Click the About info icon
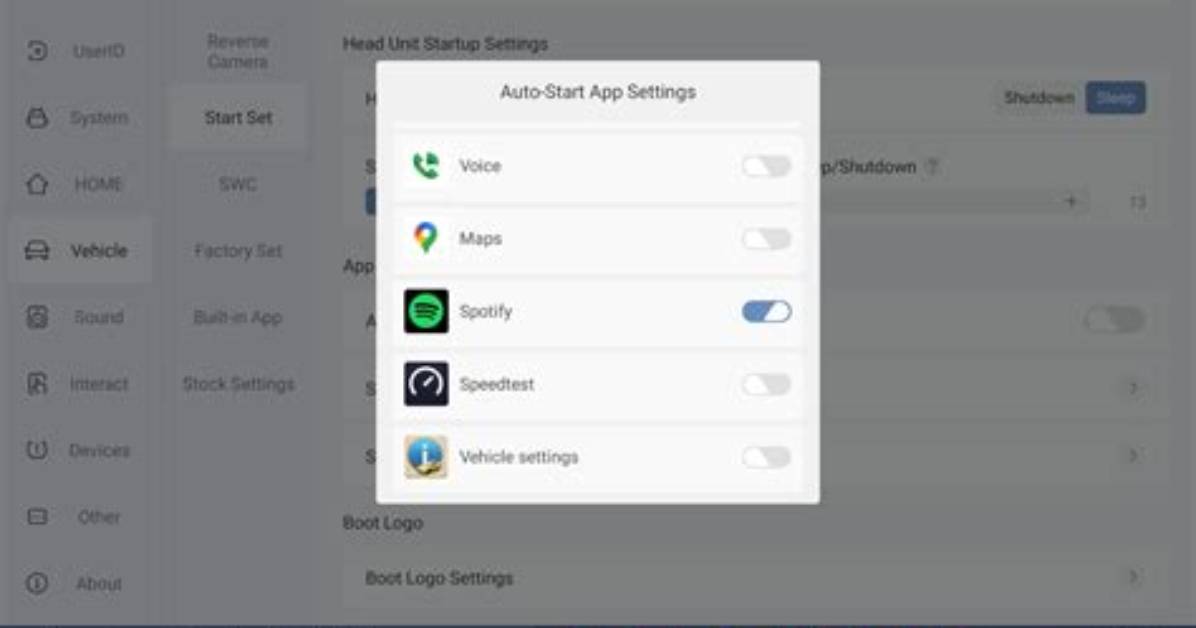 (37, 583)
